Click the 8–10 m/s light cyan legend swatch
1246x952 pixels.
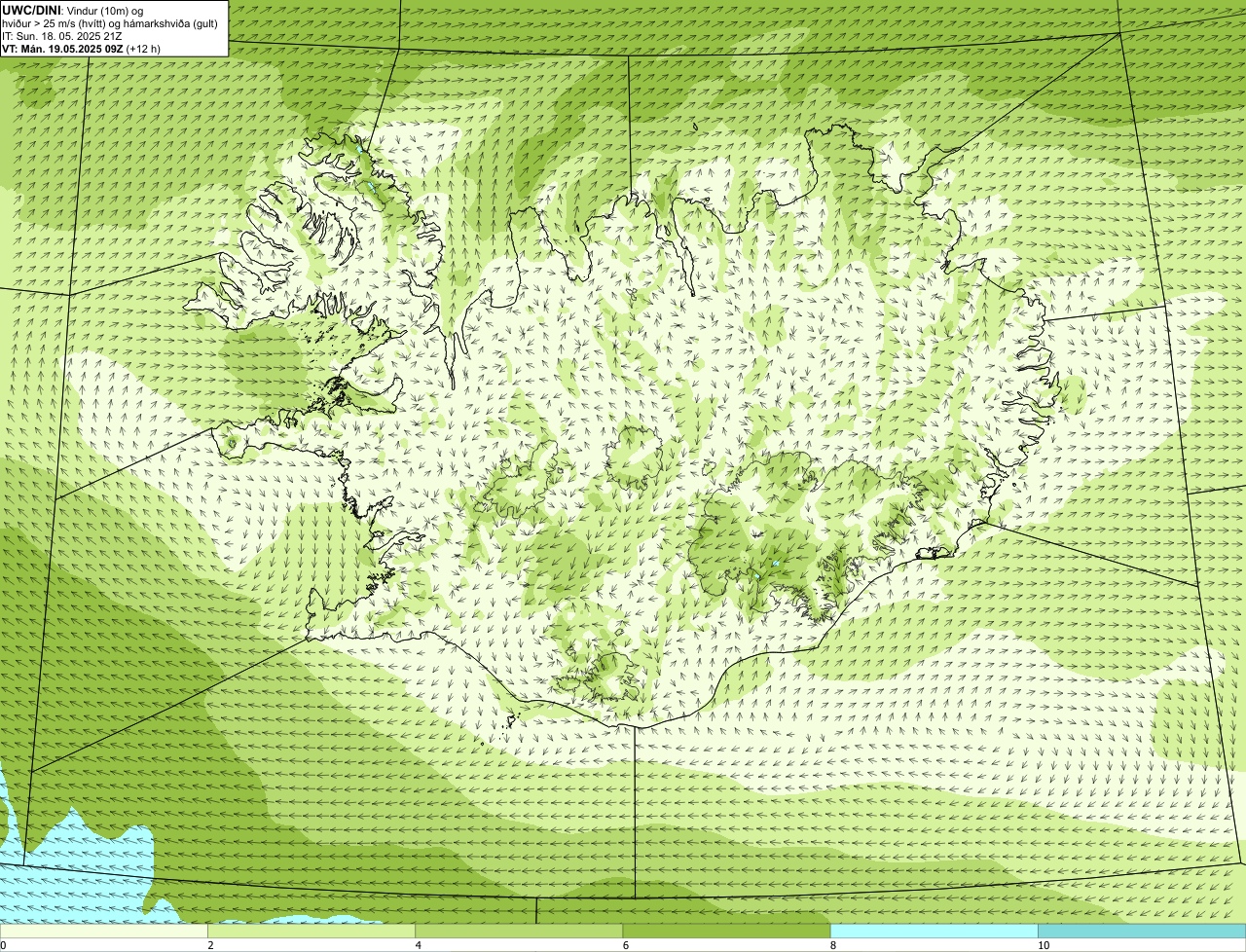[x=934, y=931]
